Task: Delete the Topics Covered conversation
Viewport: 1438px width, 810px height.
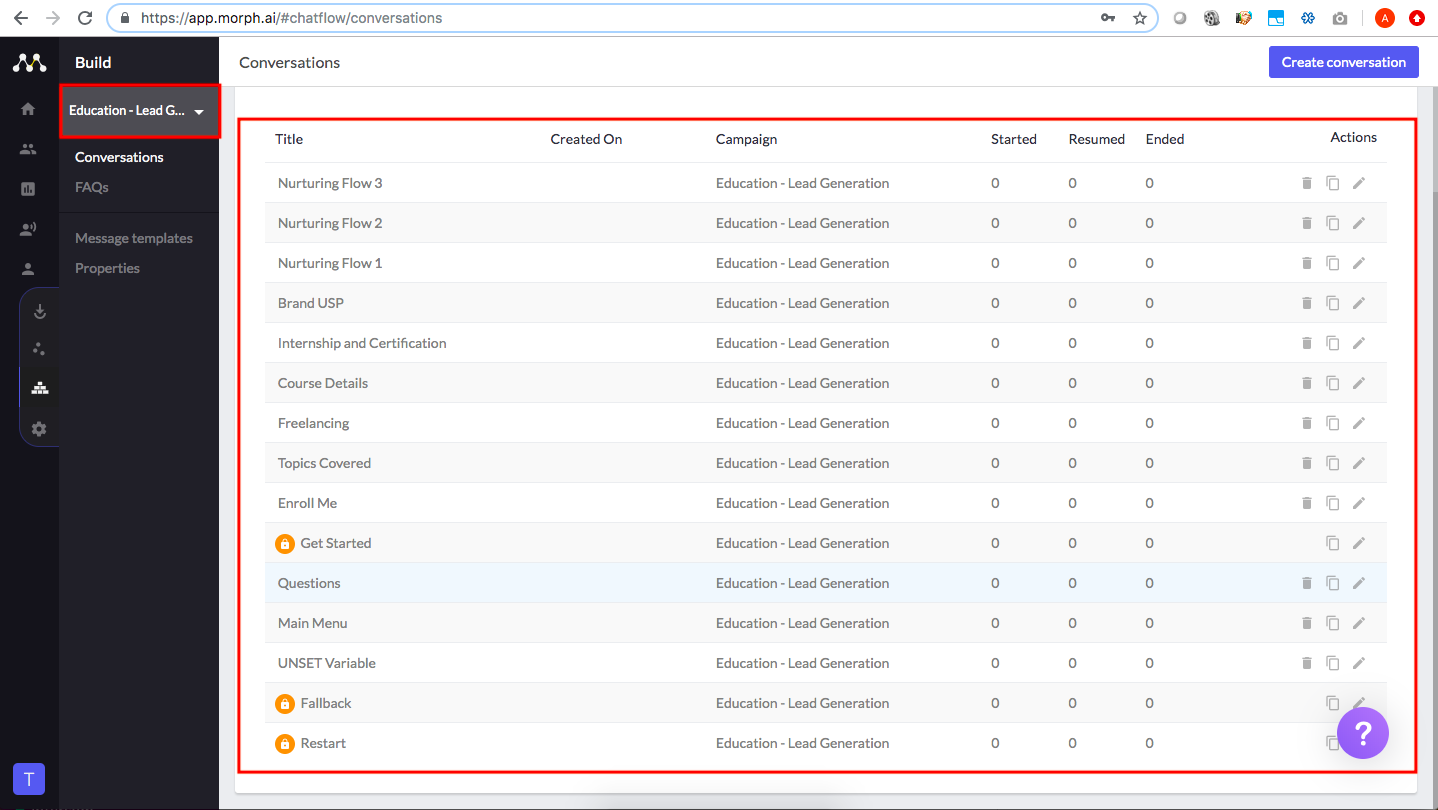Action: tap(1306, 463)
